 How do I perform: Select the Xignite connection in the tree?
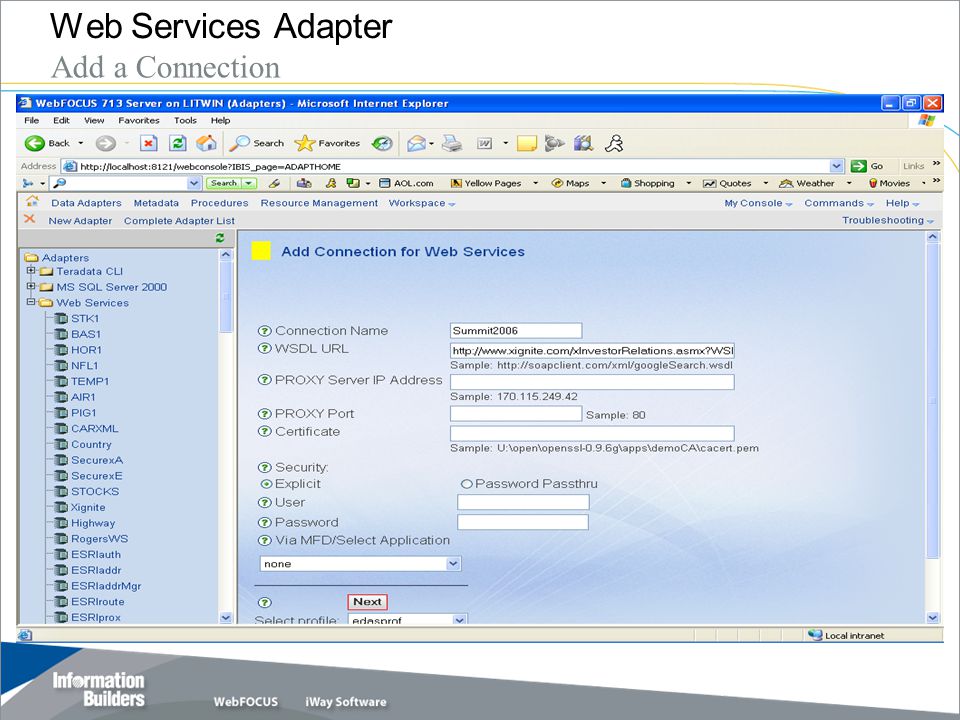(88, 508)
